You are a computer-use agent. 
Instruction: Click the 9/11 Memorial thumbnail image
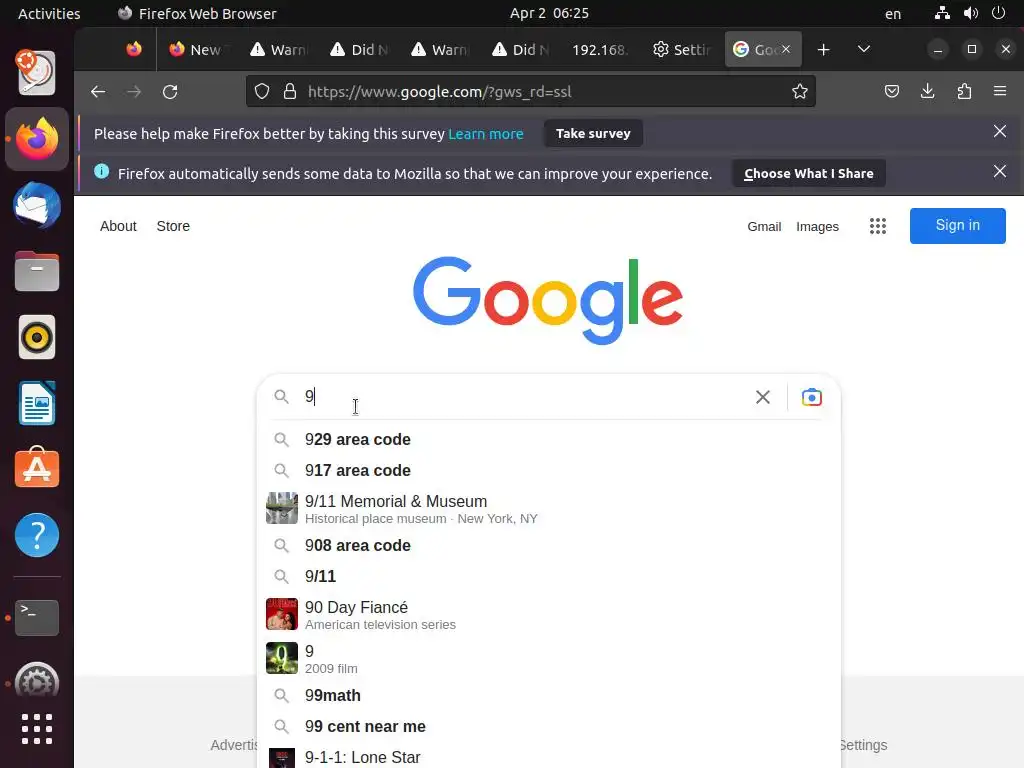tap(282, 508)
